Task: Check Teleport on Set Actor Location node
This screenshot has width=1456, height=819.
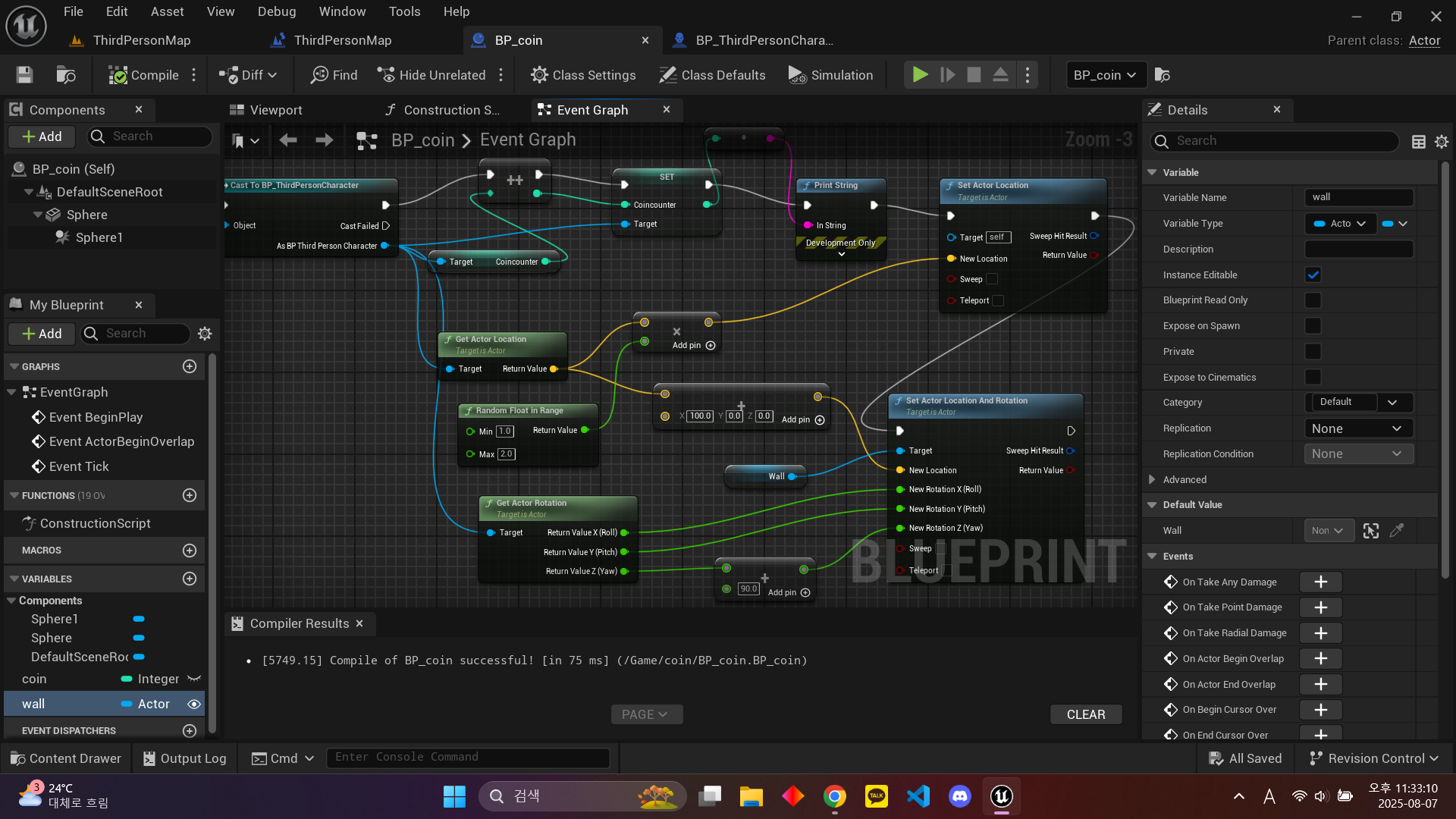Action: pos(999,300)
